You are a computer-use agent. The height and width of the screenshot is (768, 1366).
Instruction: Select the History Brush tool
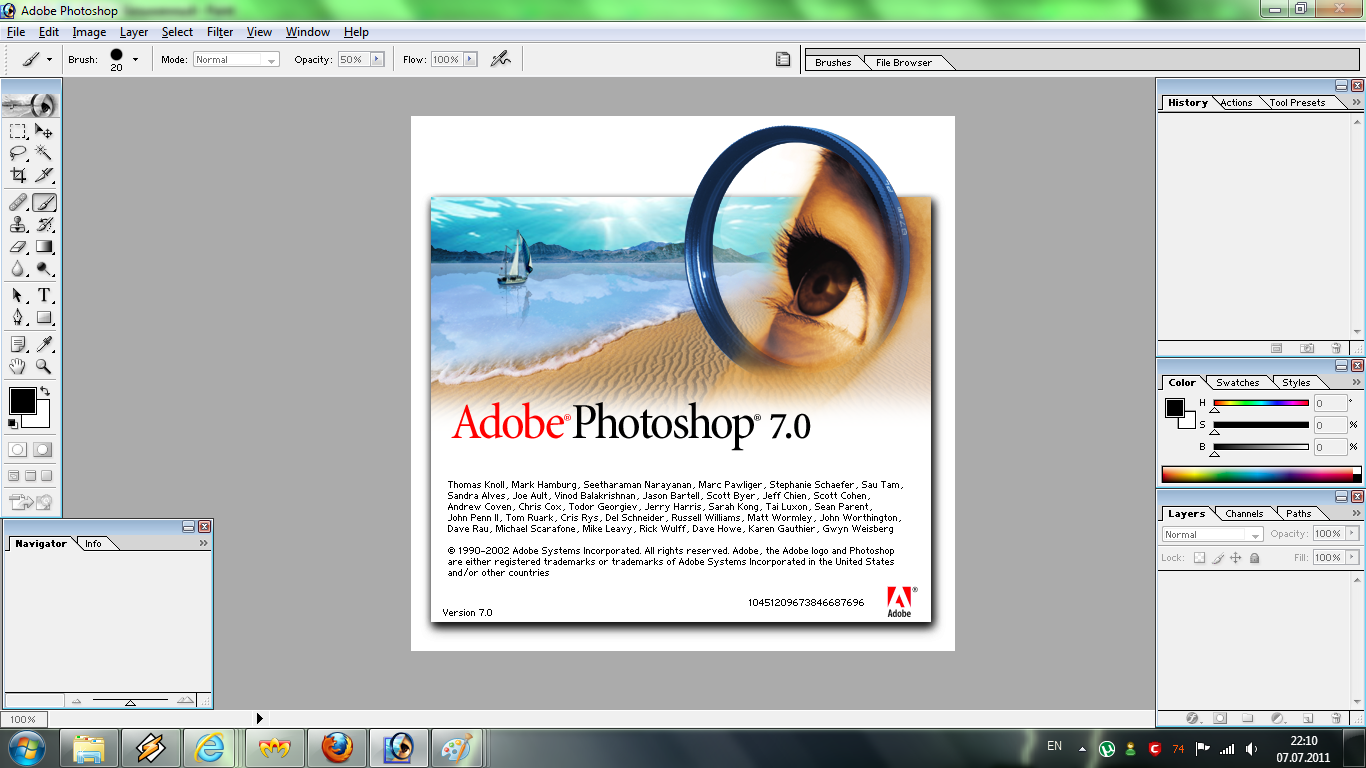(x=44, y=224)
